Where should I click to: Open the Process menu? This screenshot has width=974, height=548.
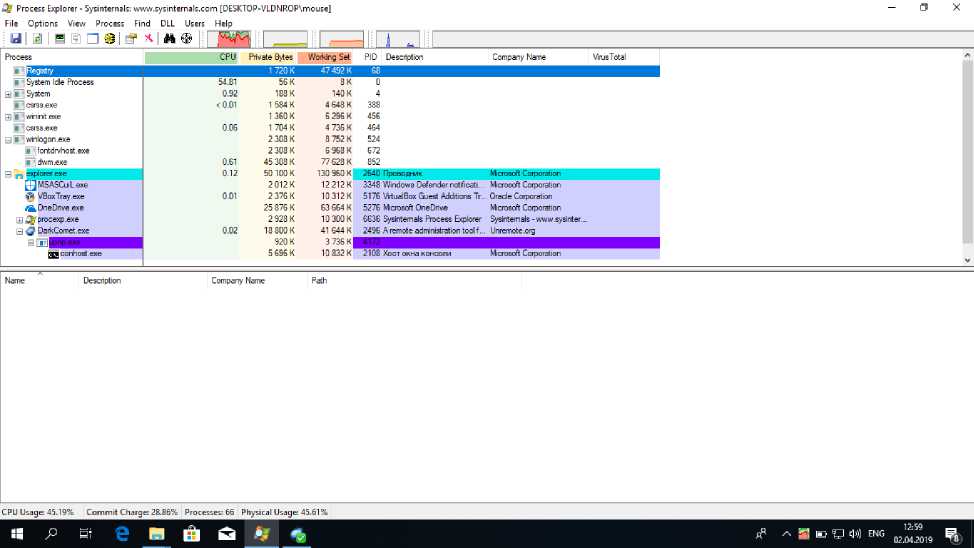pos(109,23)
